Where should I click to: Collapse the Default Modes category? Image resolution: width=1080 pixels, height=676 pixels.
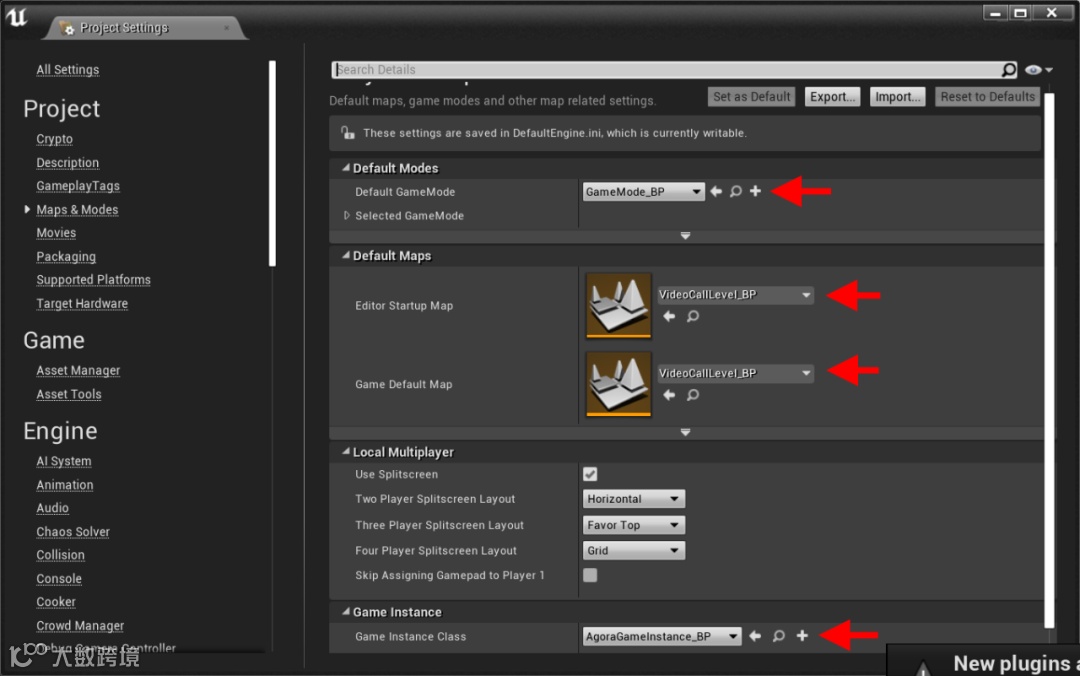click(346, 167)
